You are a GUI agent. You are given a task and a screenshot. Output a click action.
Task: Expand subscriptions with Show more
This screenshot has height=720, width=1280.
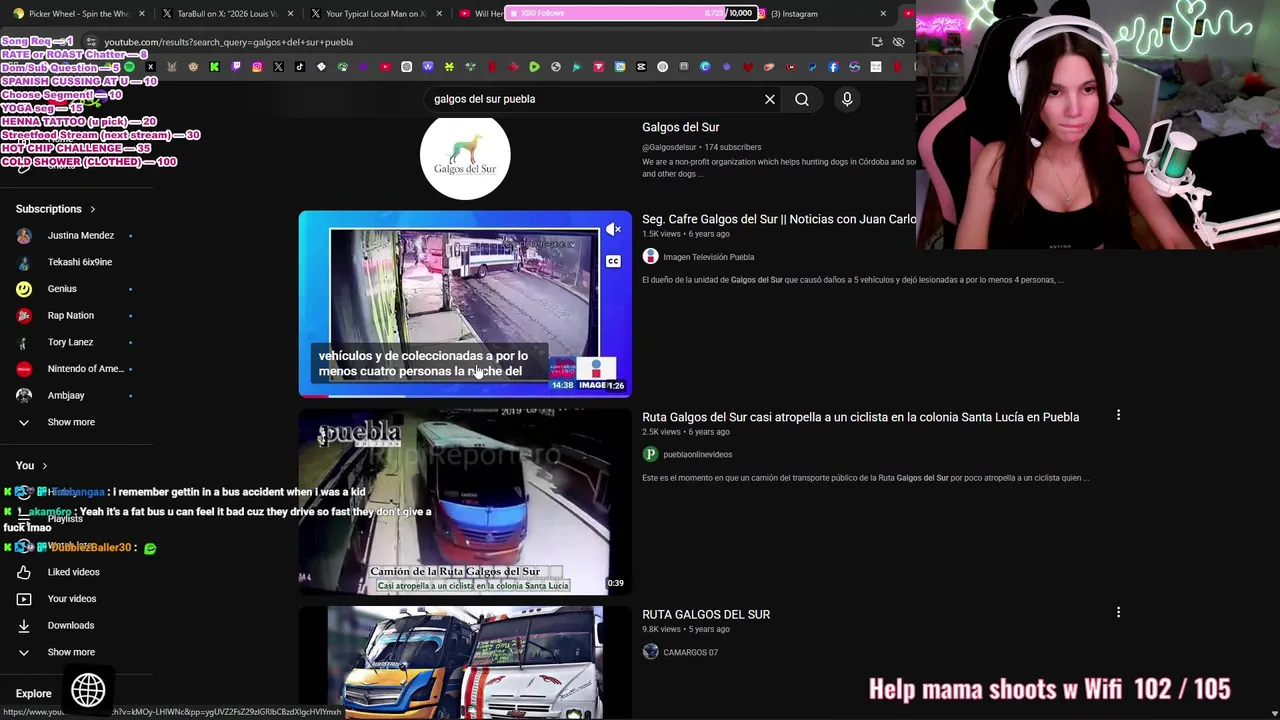pyautogui.click(x=71, y=422)
